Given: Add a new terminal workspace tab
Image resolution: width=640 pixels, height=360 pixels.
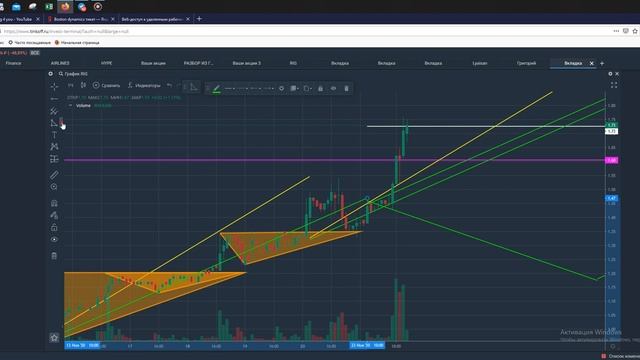Looking at the screenshot, I should point(602,63).
